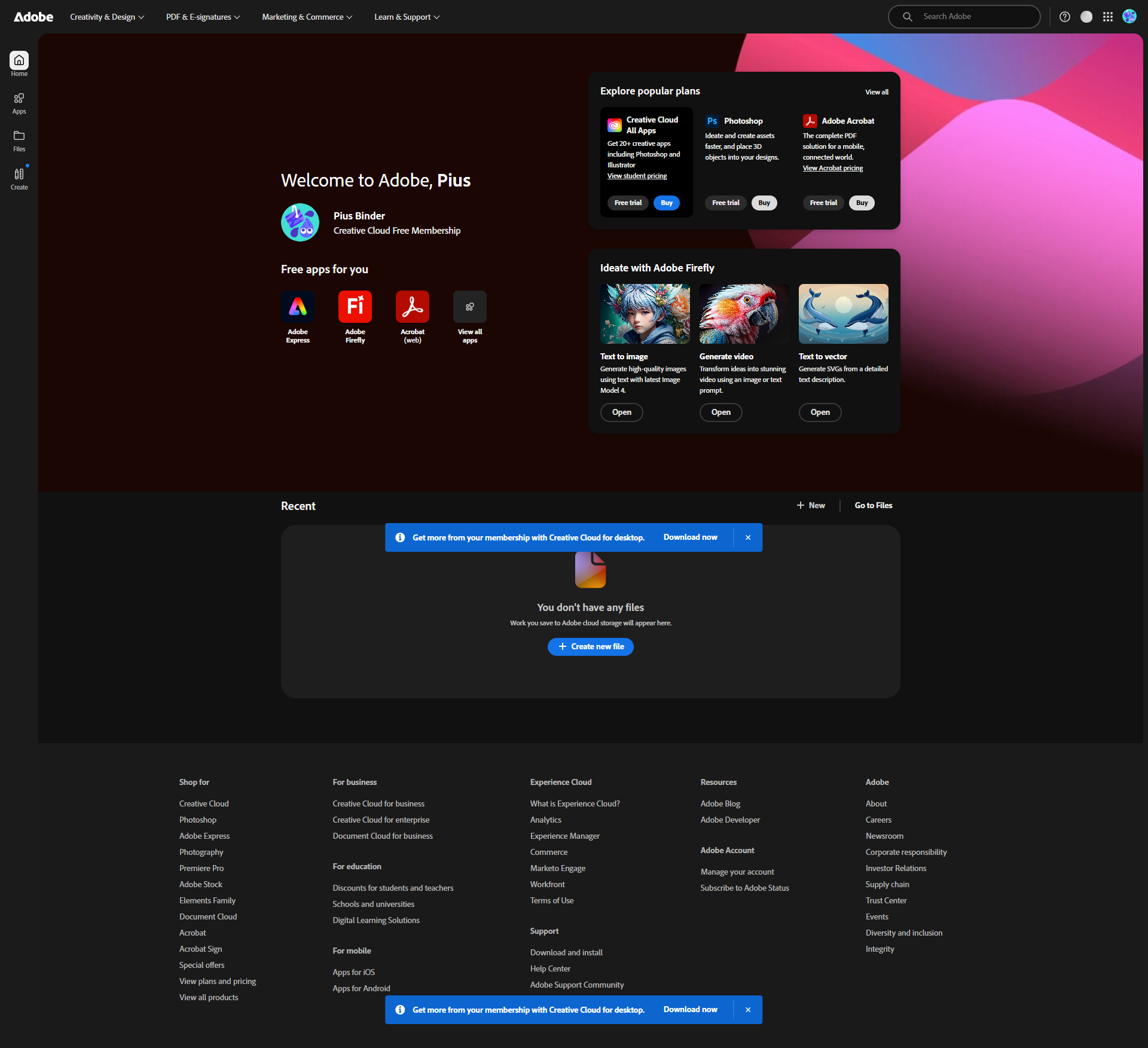Buy Photoshop plan

(764, 203)
